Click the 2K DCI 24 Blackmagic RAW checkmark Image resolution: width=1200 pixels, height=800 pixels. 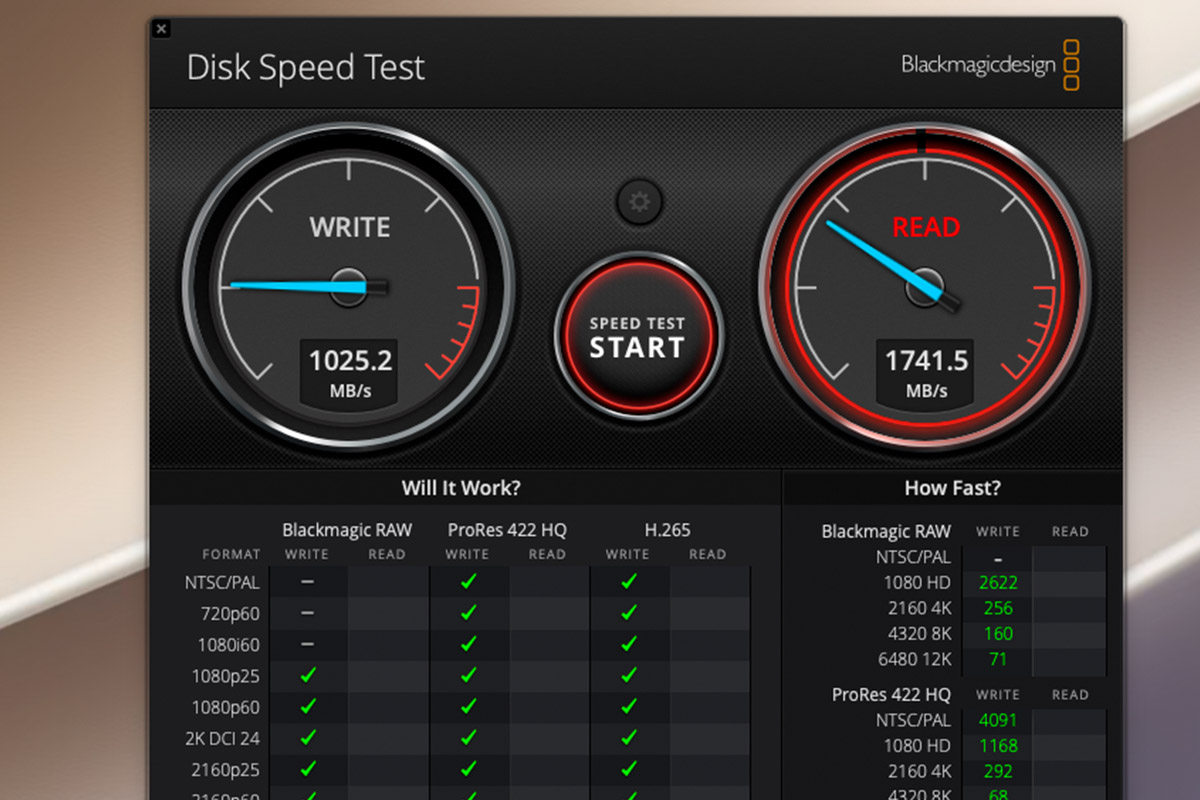coord(308,739)
